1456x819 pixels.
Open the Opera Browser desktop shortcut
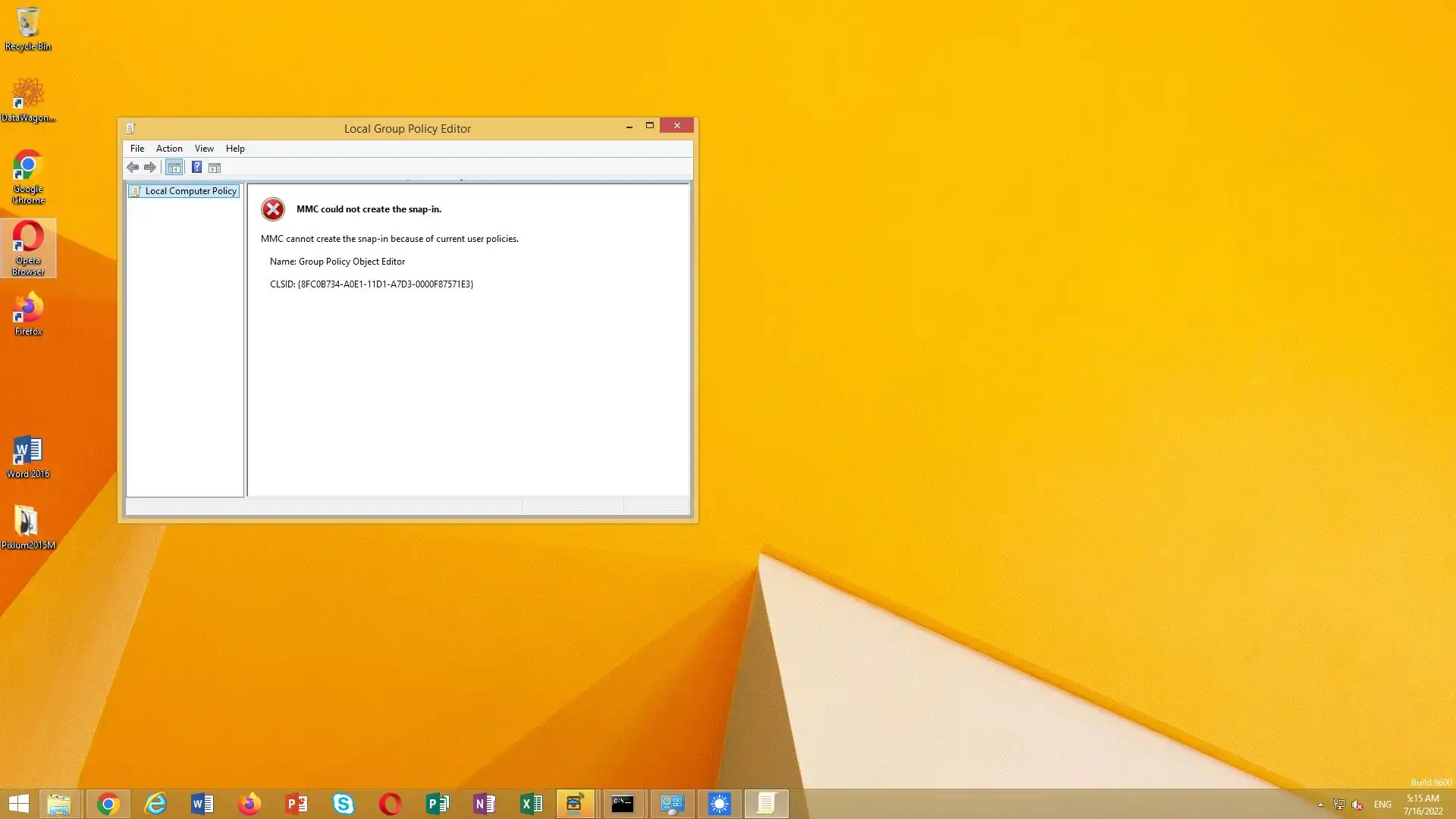28,247
